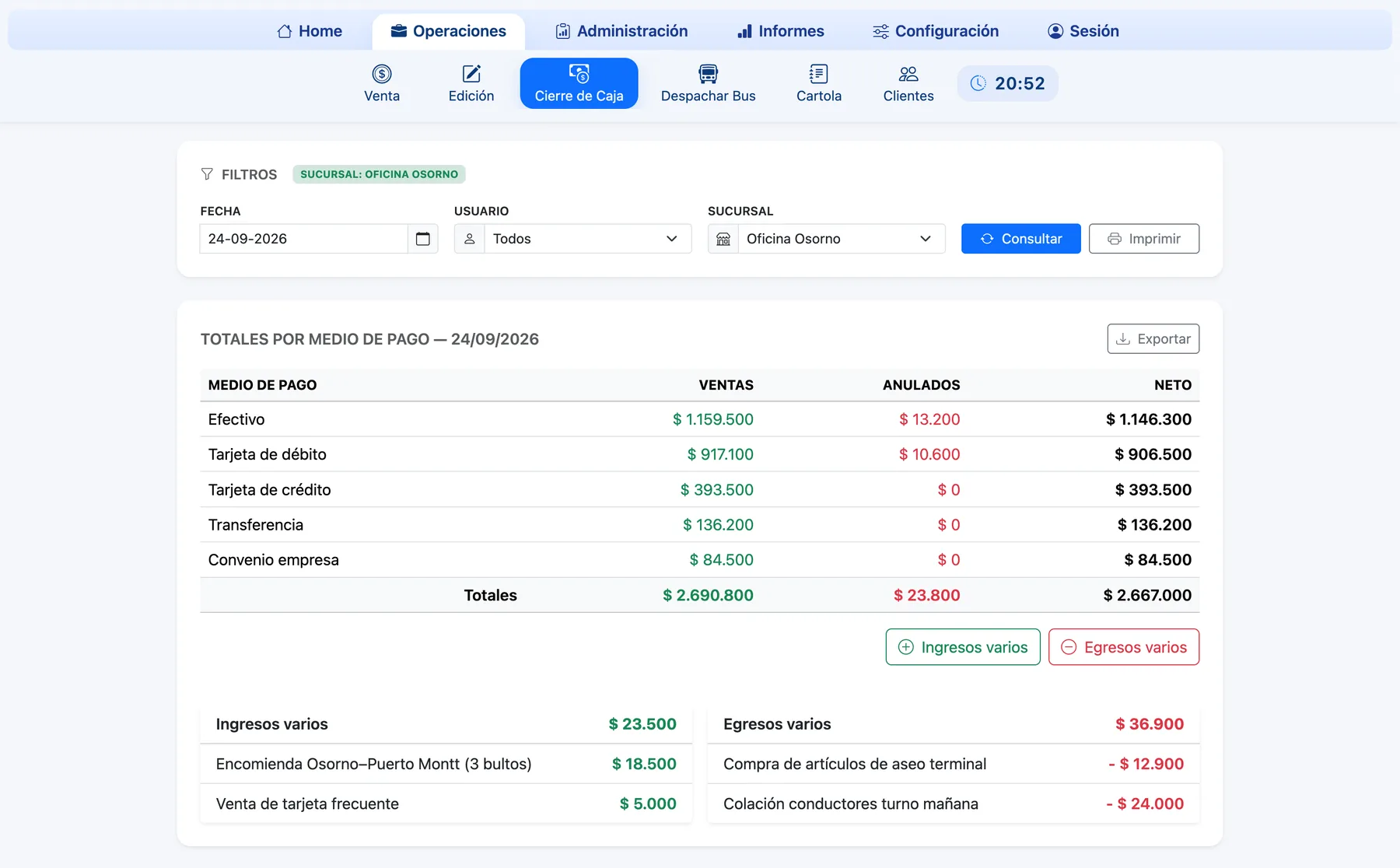Click the total neto $ 2.667.000

[1147, 595]
